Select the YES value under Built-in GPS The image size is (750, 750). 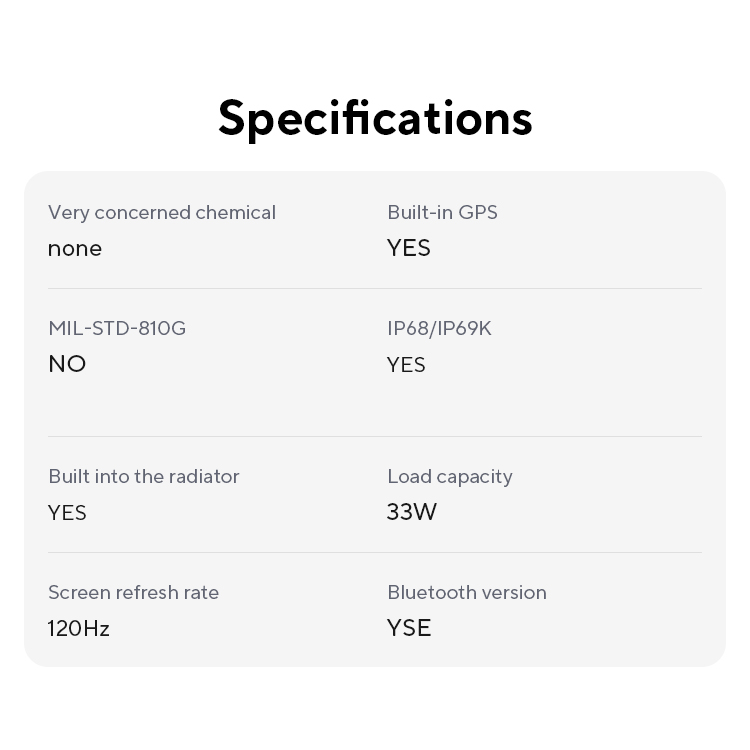coord(409,248)
